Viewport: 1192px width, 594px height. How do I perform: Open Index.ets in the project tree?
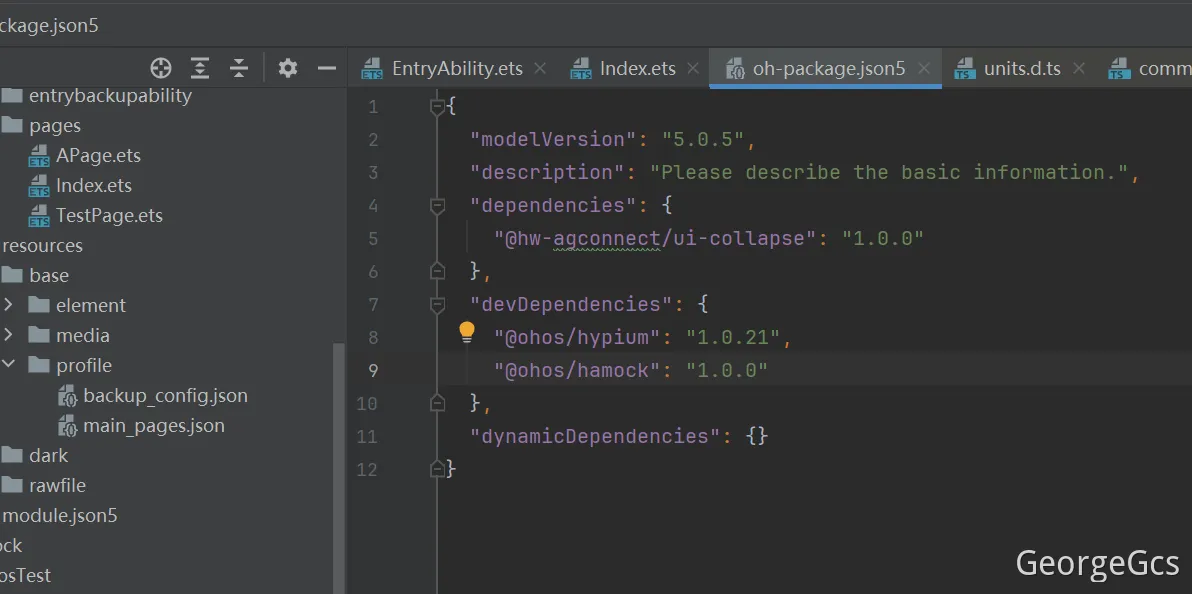point(94,186)
